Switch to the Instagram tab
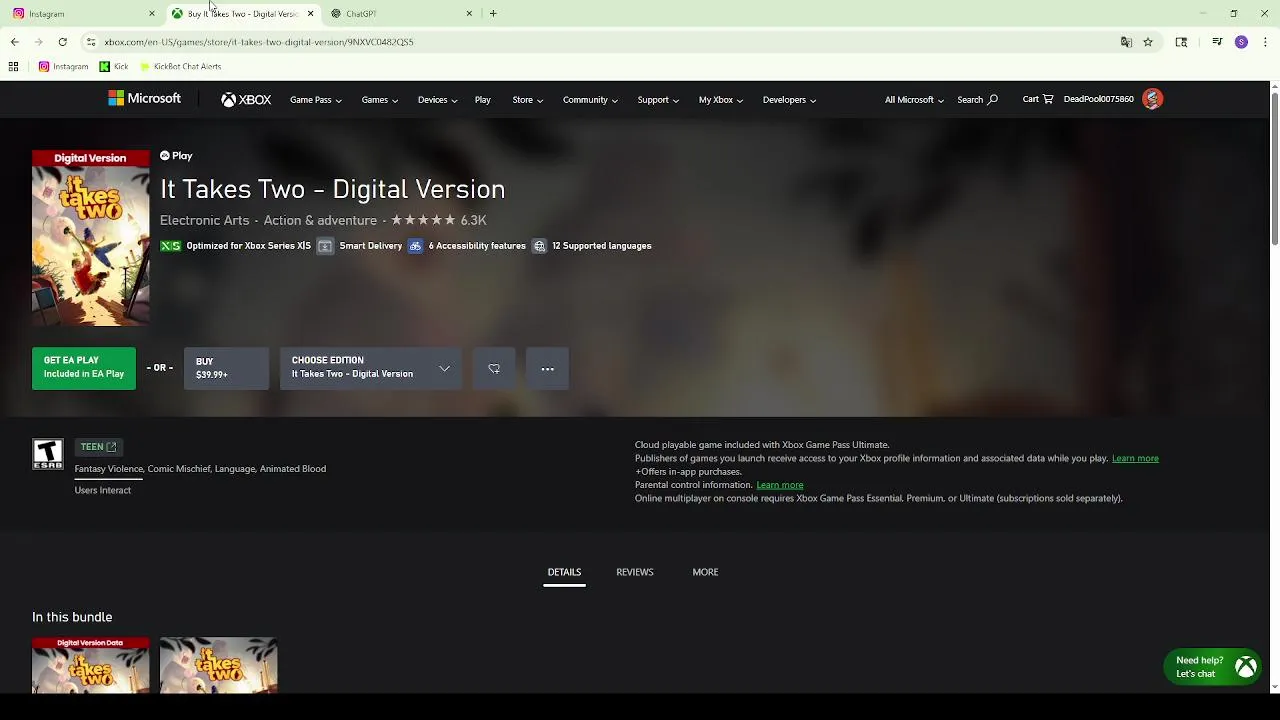The width and height of the screenshot is (1280, 720). coord(80,14)
